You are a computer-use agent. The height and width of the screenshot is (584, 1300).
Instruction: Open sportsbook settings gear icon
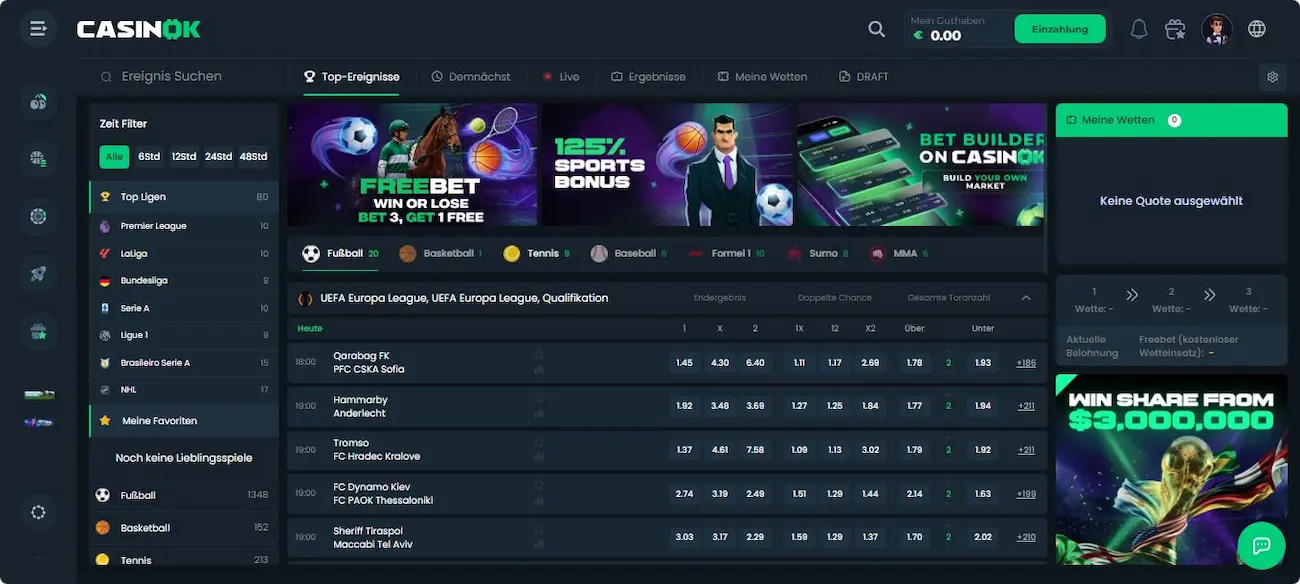[x=1272, y=76]
